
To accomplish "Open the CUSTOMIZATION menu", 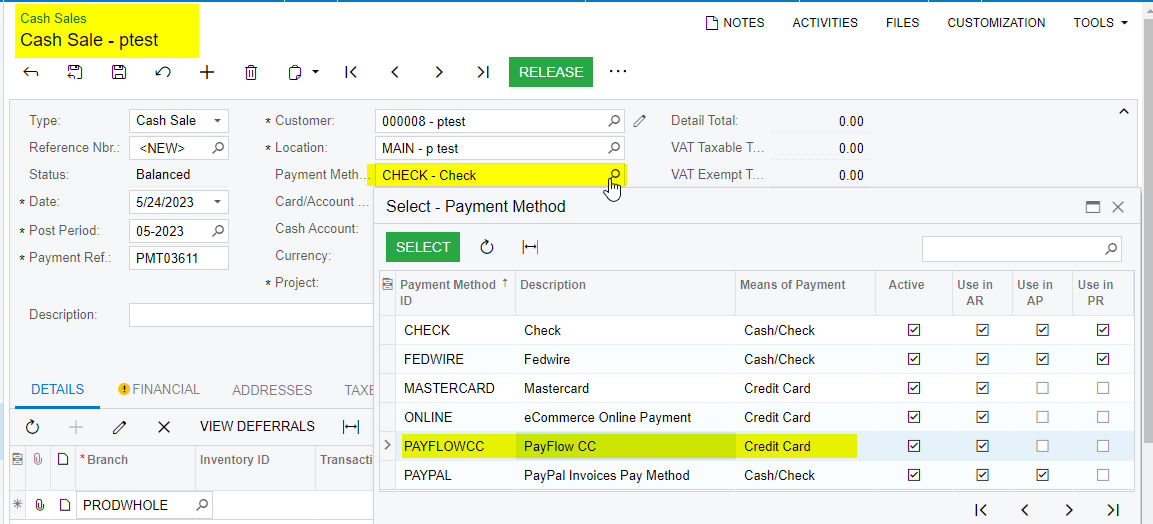I will [996, 23].
